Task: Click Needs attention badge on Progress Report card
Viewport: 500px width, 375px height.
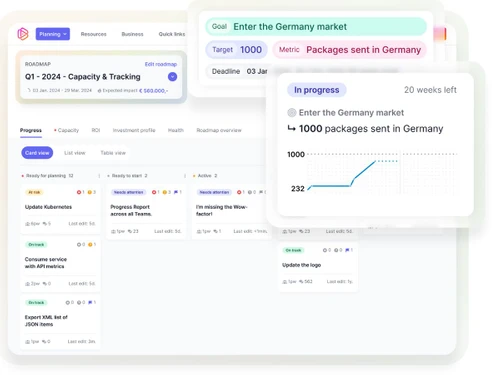Action: pos(128,192)
